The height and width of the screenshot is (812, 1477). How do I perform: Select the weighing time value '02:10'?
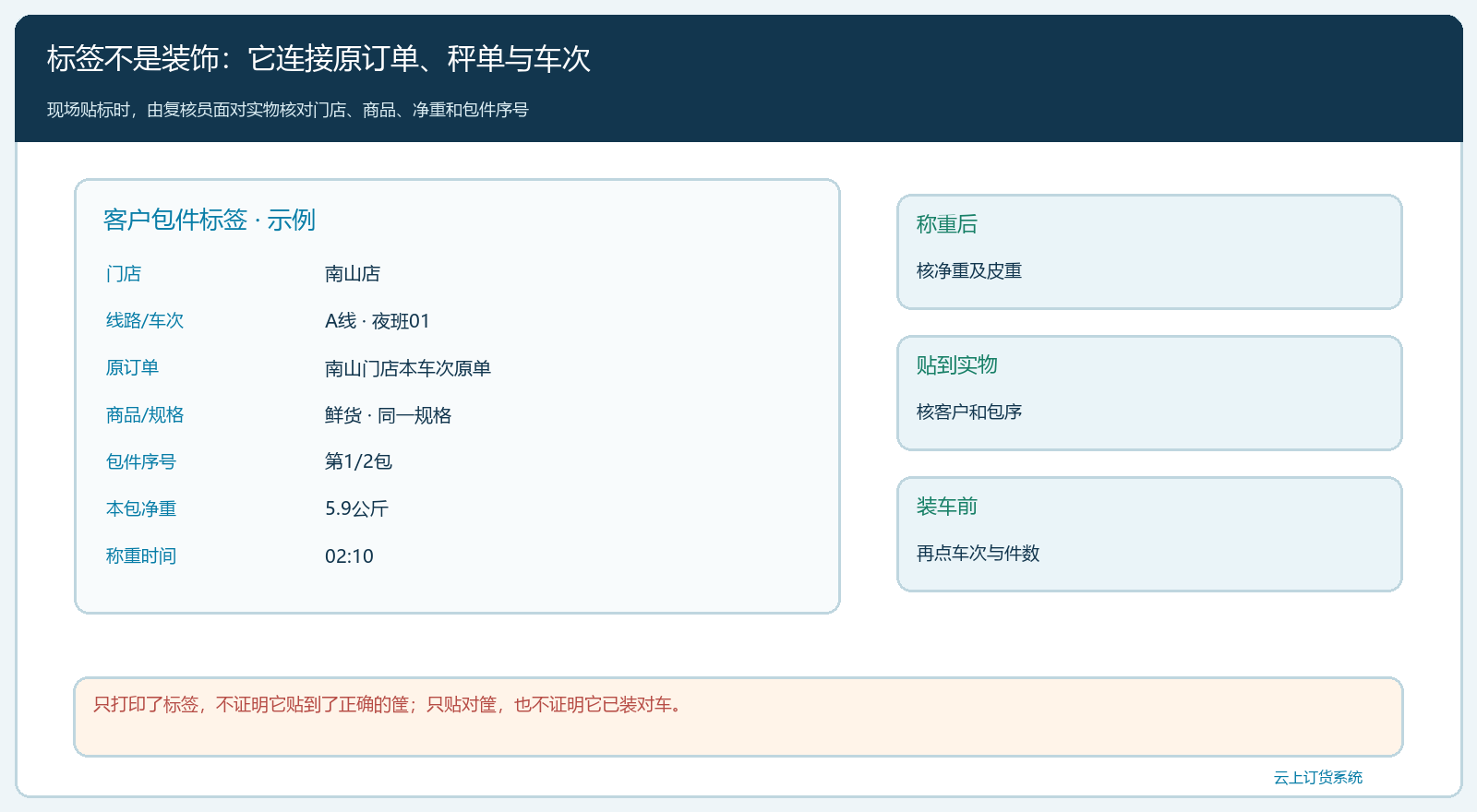tap(349, 555)
